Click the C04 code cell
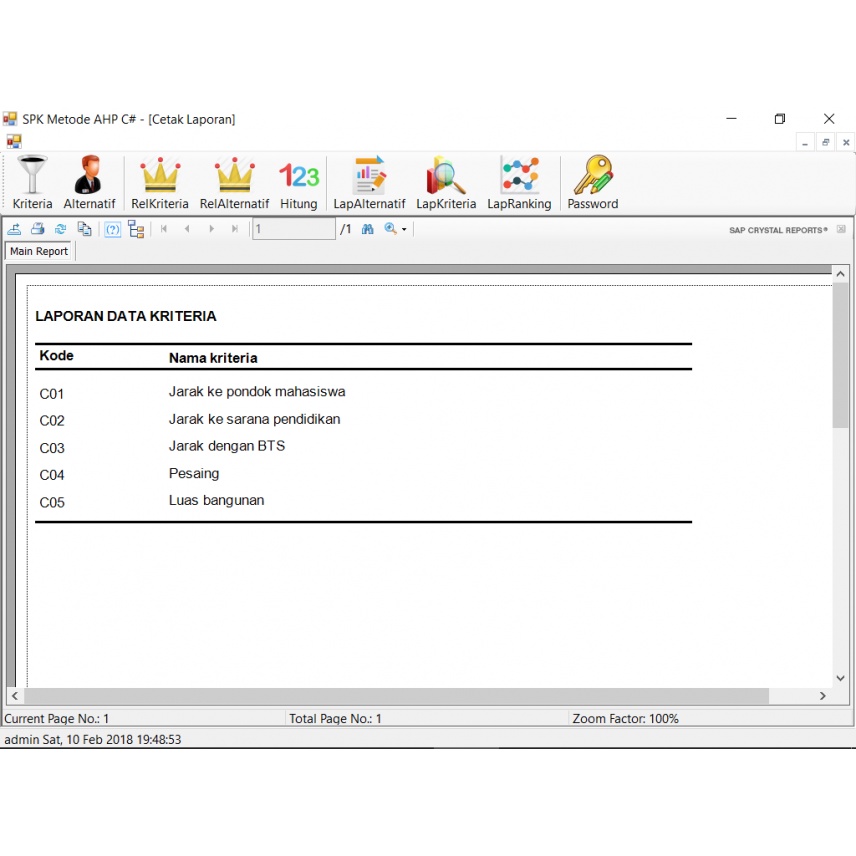The height and width of the screenshot is (856, 856). (x=52, y=475)
